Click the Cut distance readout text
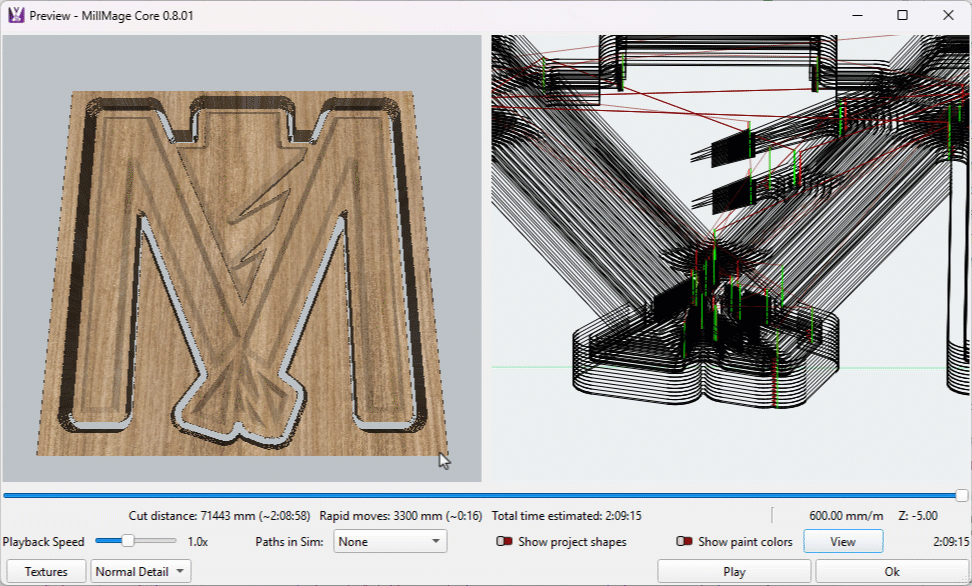Viewport: 972px width, 586px height. point(219,516)
